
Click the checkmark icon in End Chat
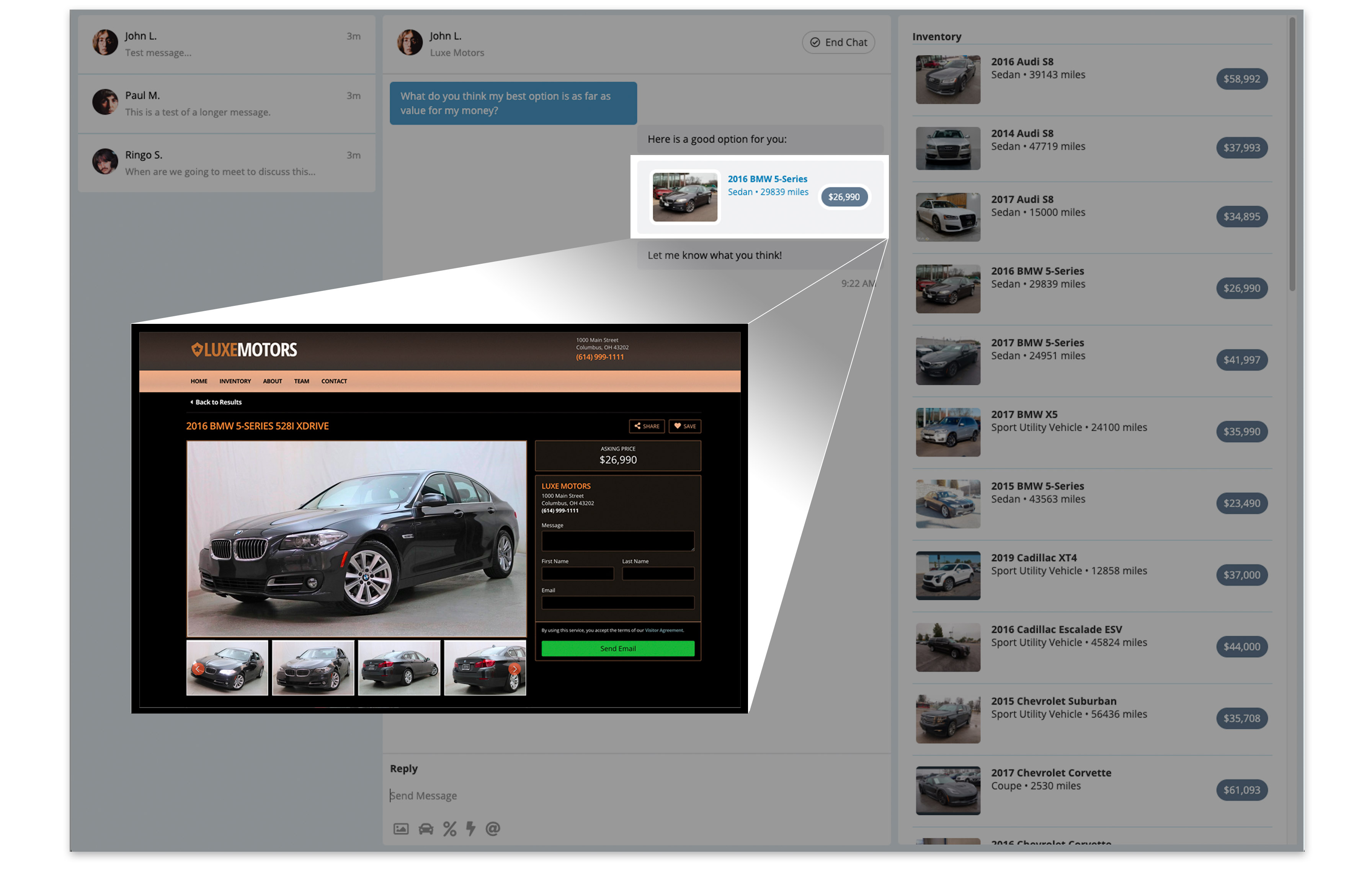pos(815,42)
